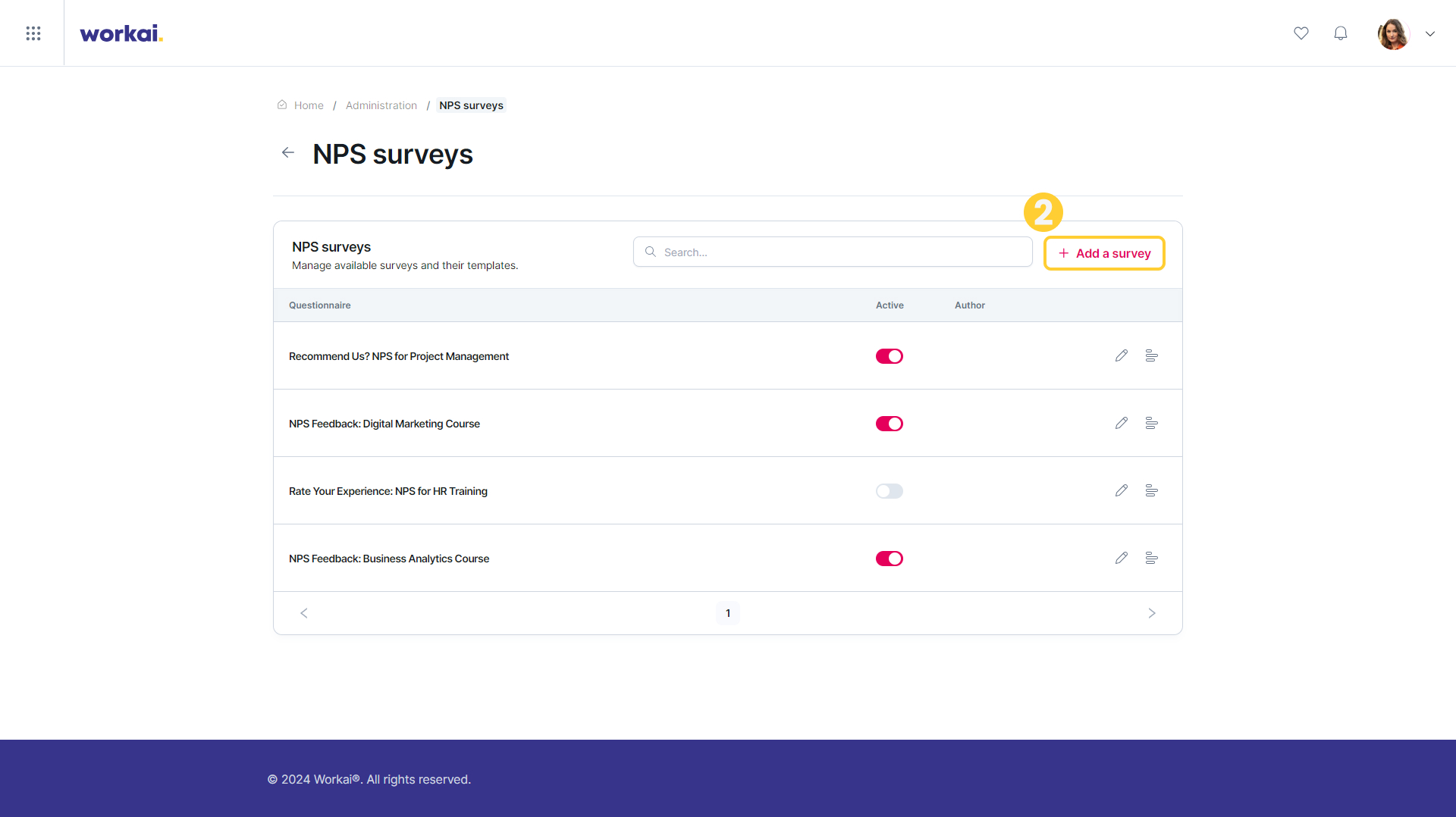Click the Add a survey button
The image size is (1456, 817).
(x=1104, y=253)
